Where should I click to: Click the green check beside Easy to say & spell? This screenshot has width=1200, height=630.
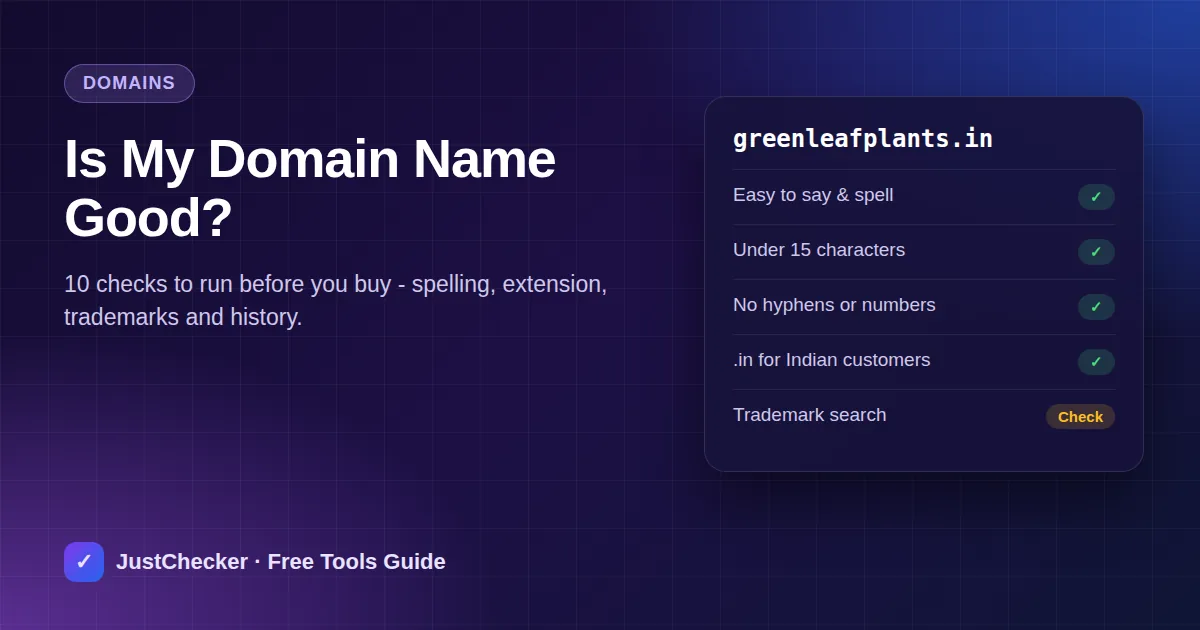pos(1096,197)
